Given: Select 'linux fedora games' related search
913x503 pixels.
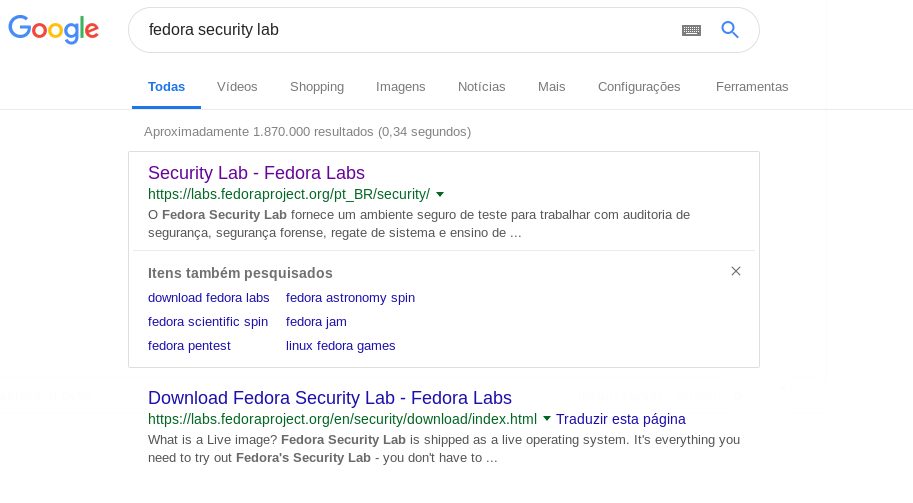Looking at the screenshot, I should tap(341, 346).
